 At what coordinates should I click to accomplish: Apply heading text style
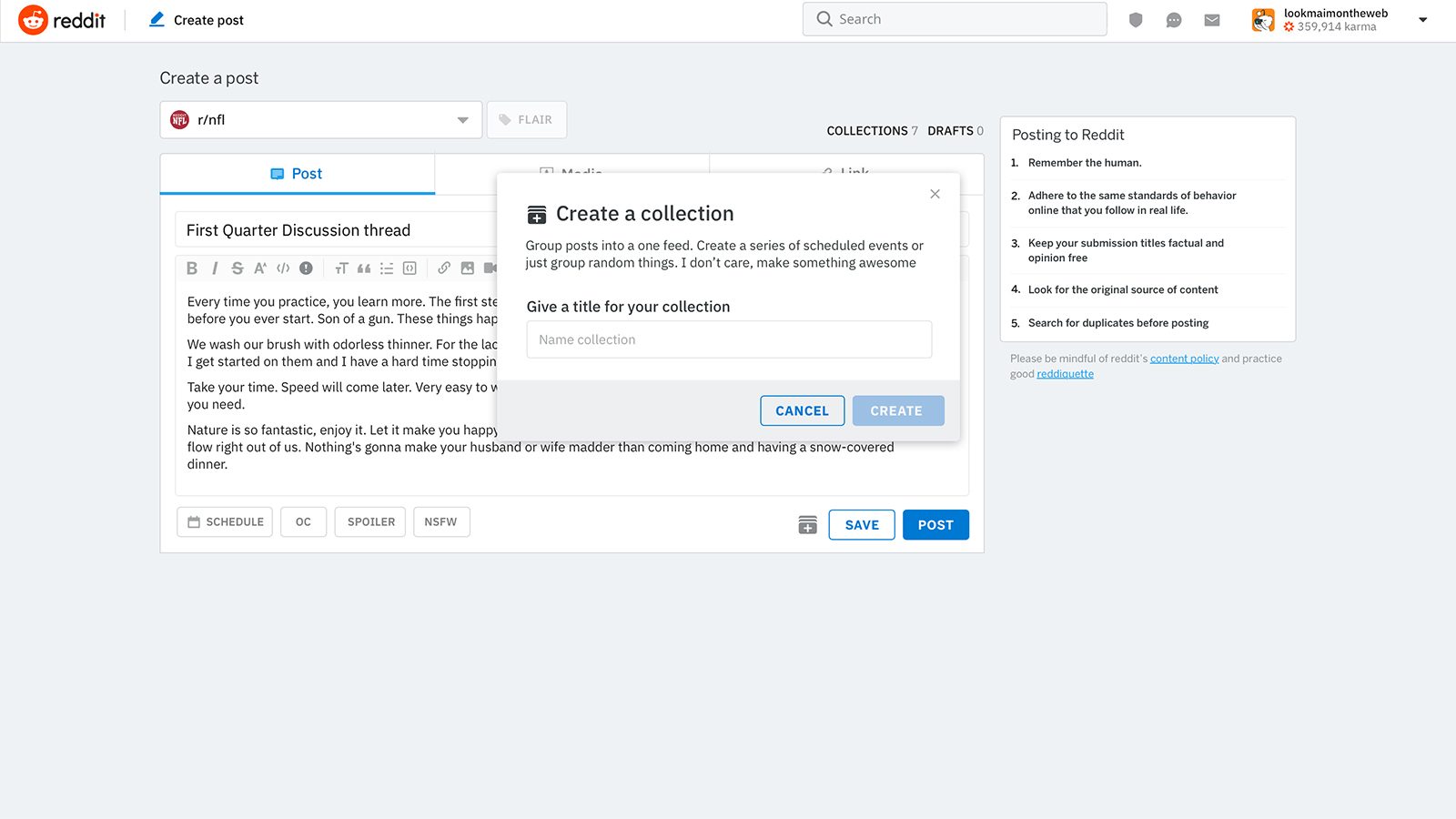coord(341,268)
